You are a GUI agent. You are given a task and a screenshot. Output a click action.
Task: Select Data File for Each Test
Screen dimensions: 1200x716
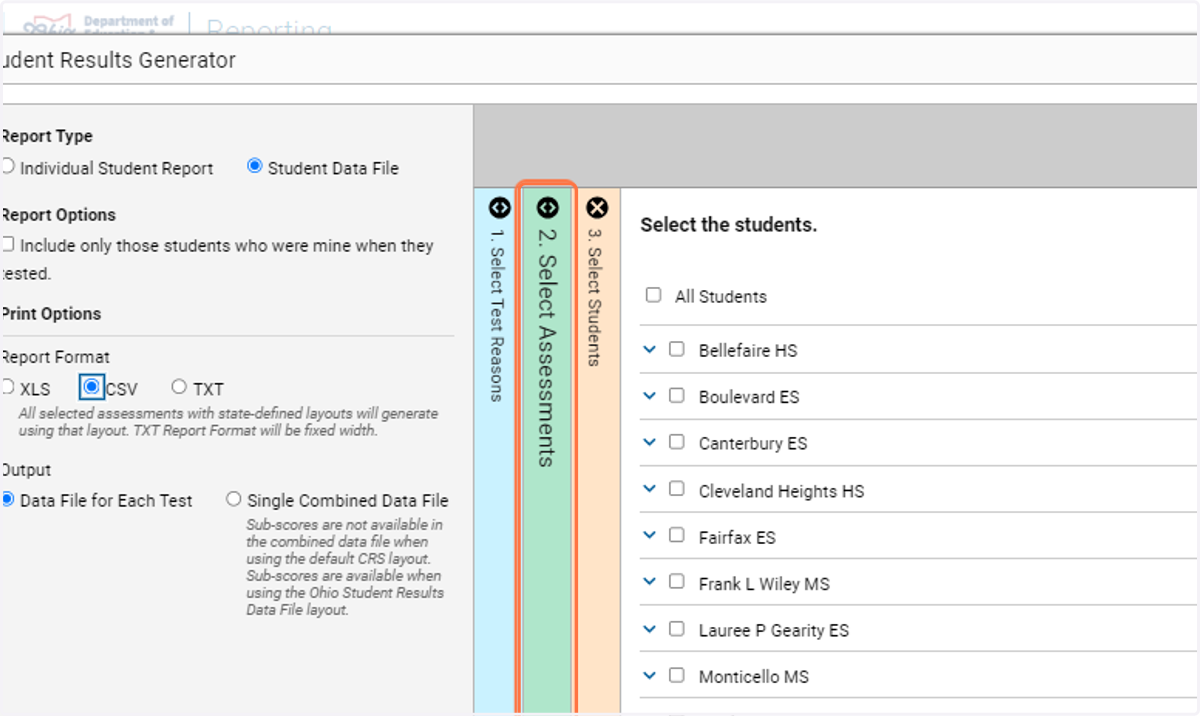click(x=8, y=499)
